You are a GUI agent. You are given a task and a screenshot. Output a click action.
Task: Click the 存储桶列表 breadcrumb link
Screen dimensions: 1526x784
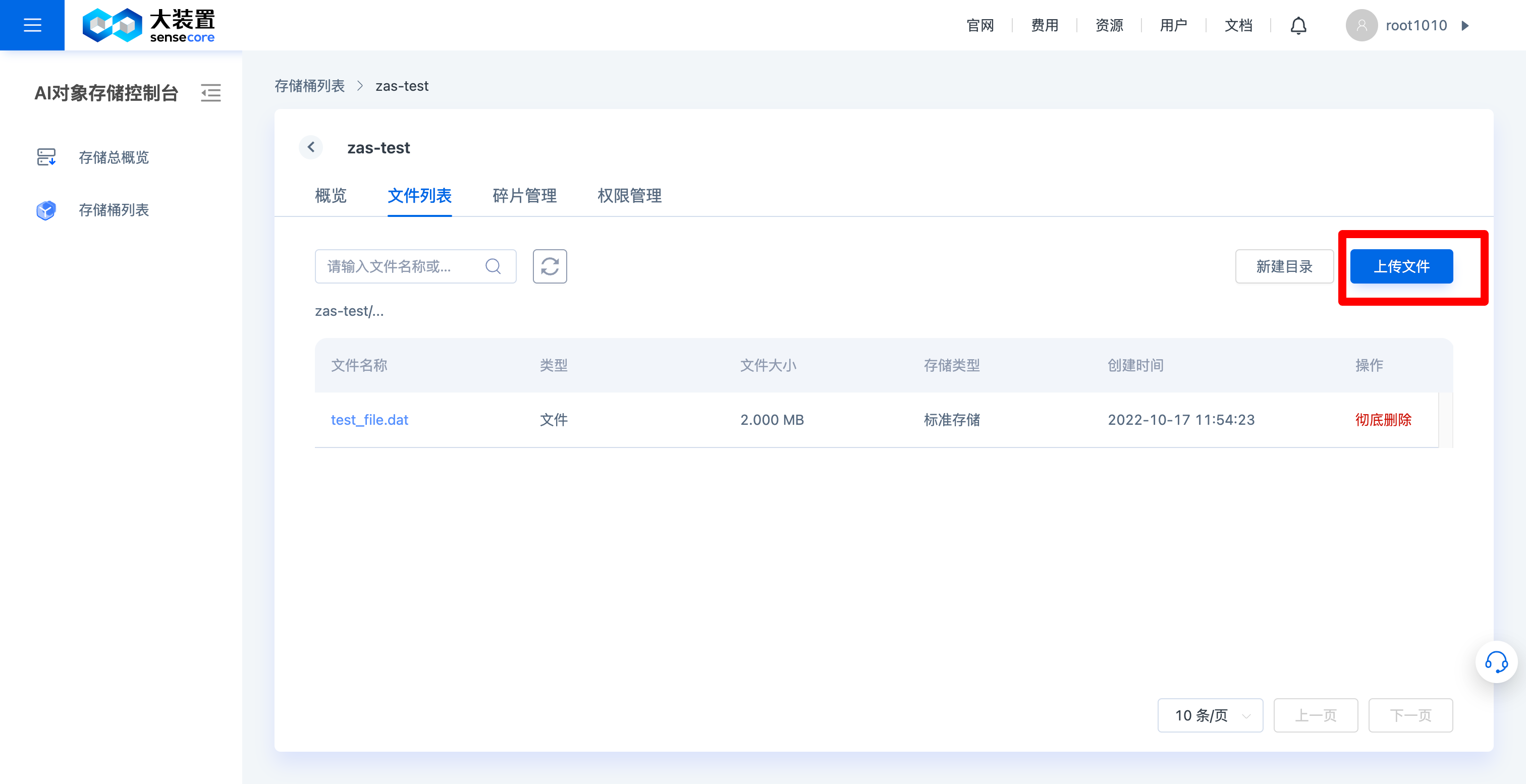click(309, 86)
